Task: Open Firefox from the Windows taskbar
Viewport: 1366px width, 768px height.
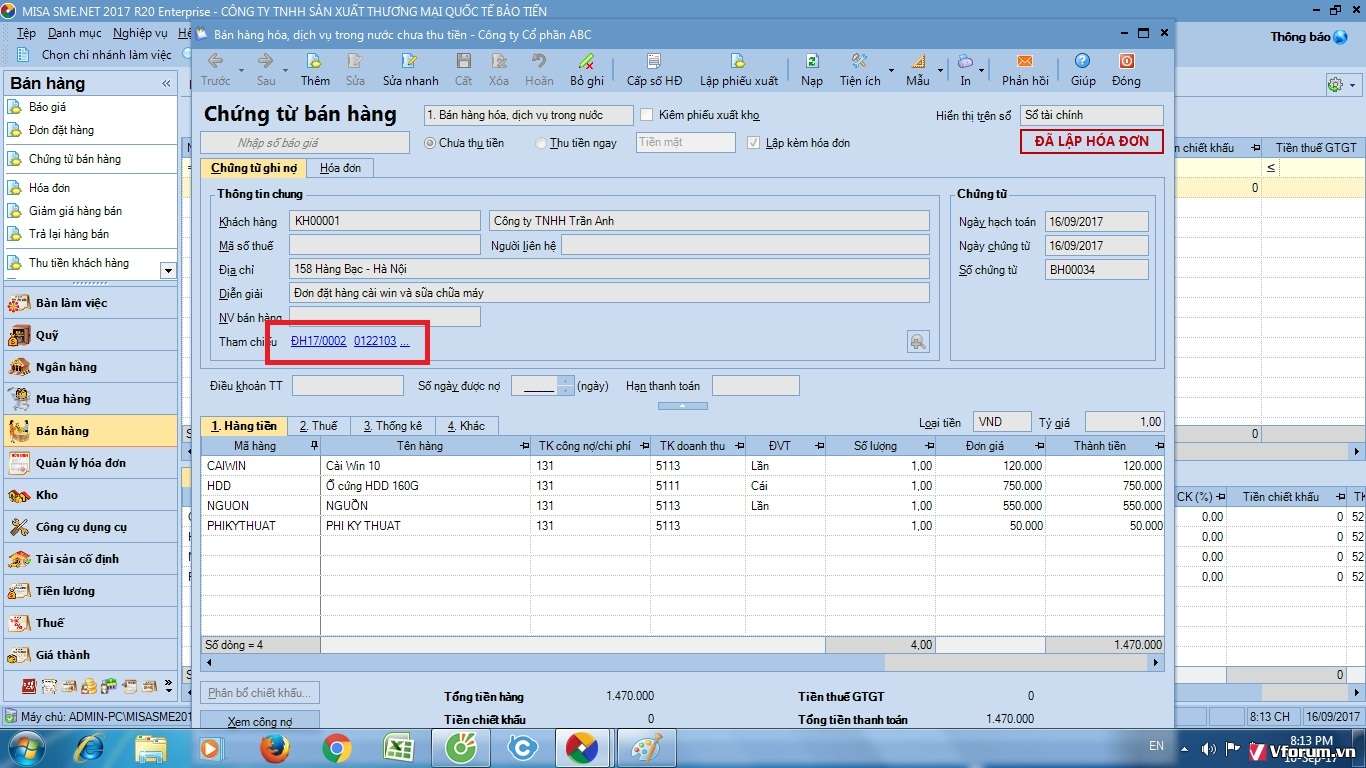Action: 275,747
